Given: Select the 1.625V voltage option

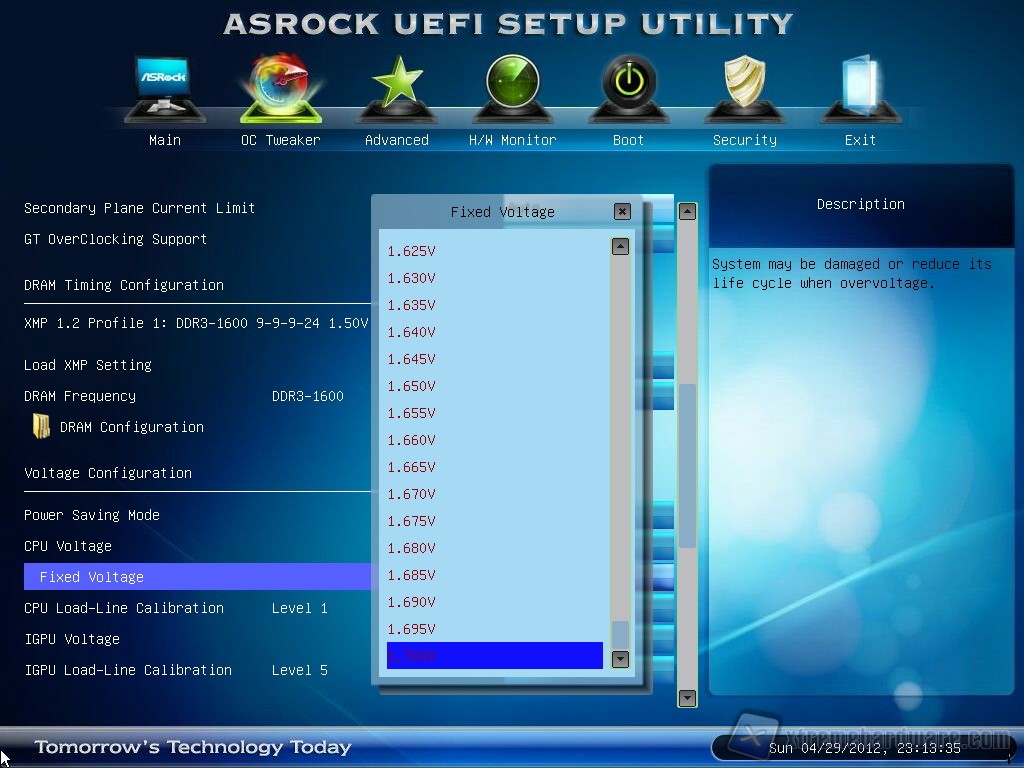Looking at the screenshot, I should coord(412,251).
